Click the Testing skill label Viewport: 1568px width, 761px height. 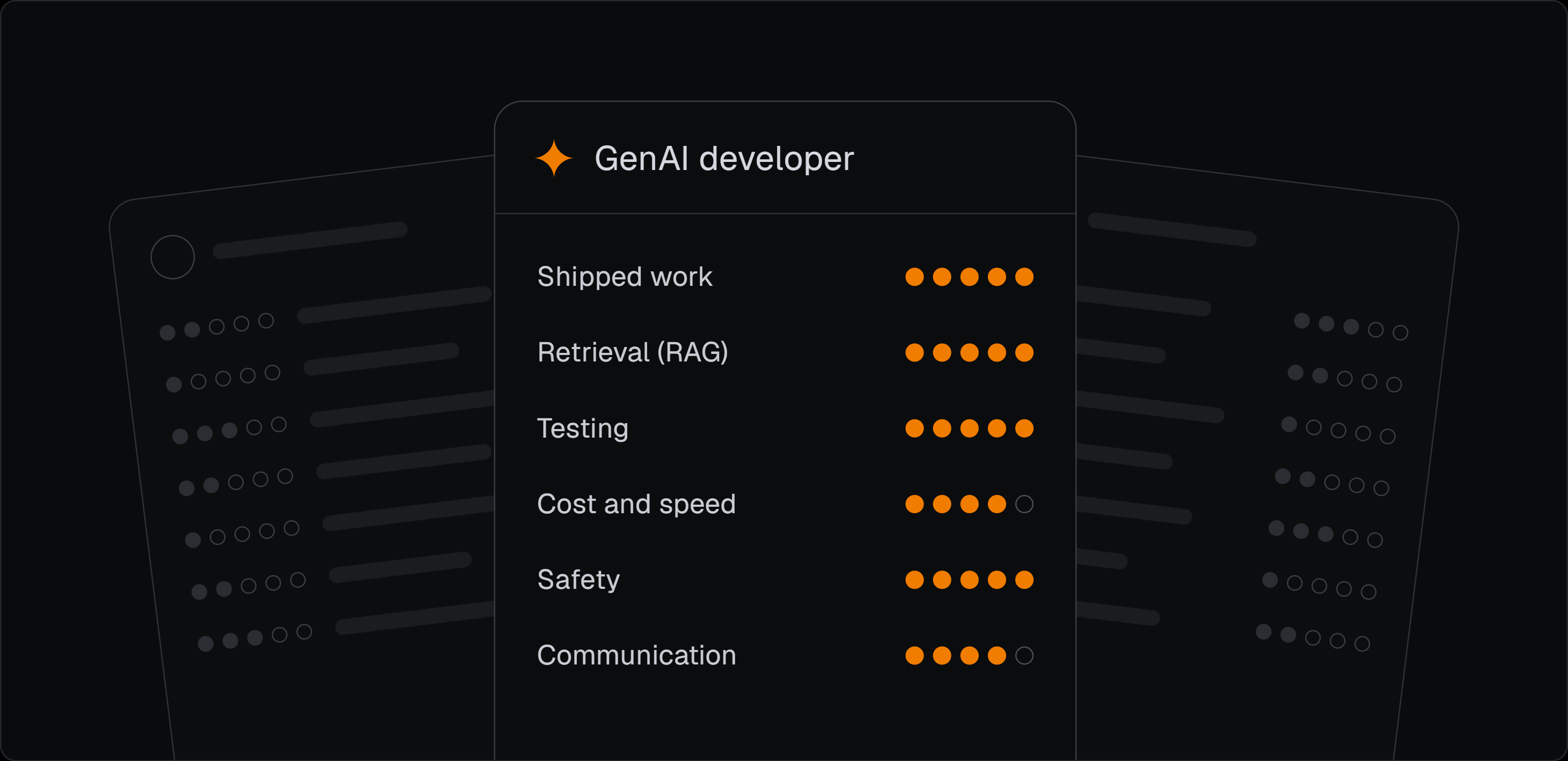click(x=583, y=429)
